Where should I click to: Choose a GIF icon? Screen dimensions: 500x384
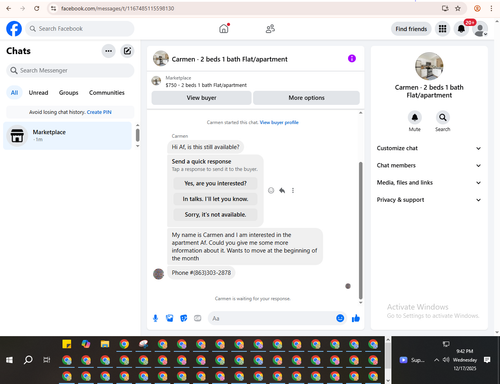[198, 318]
